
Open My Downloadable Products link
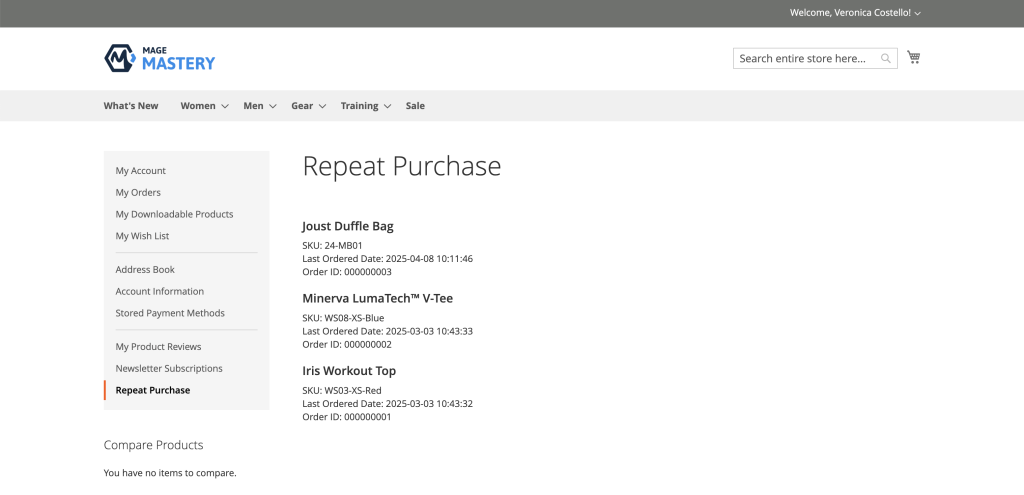click(x=174, y=214)
